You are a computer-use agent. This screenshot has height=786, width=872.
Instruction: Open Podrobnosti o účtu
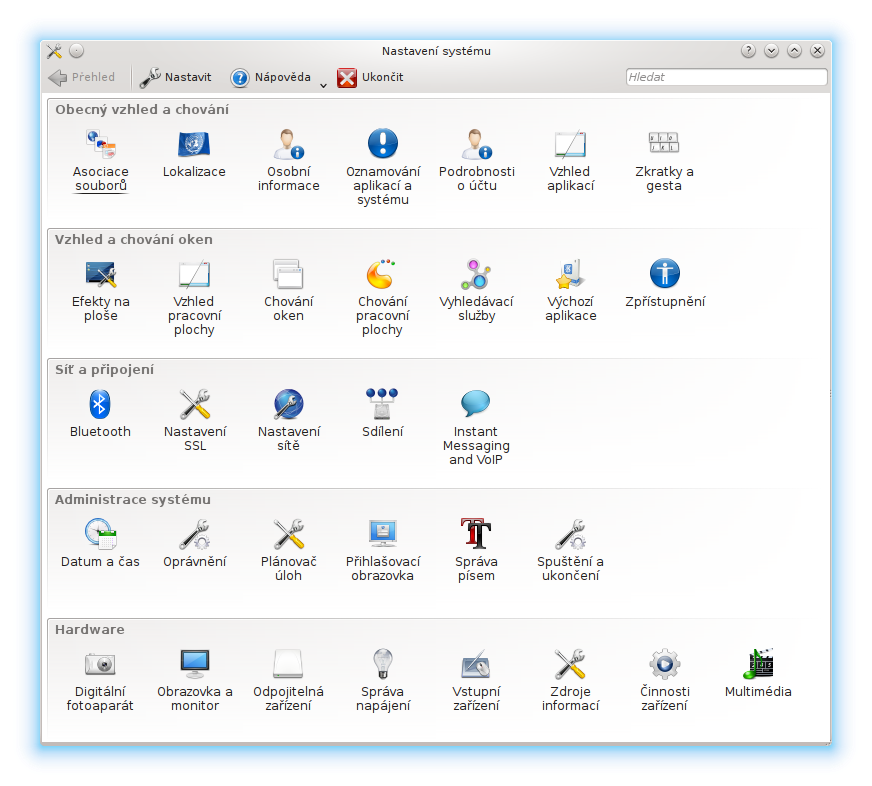[477, 160]
